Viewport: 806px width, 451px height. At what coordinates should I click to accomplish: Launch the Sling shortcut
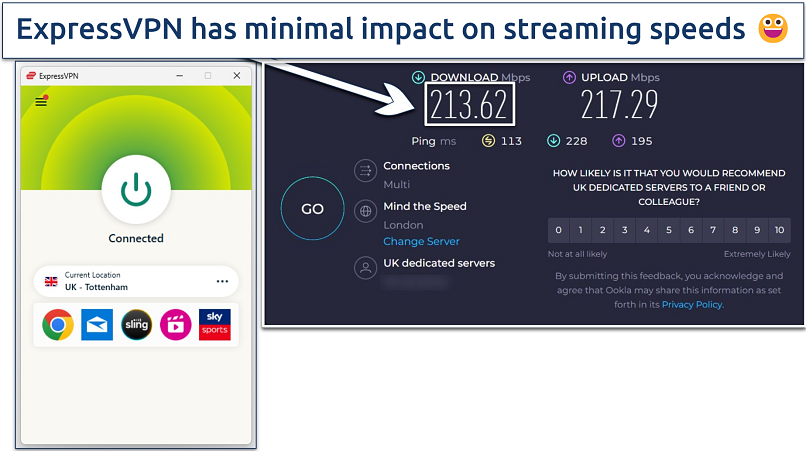click(136, 324)
